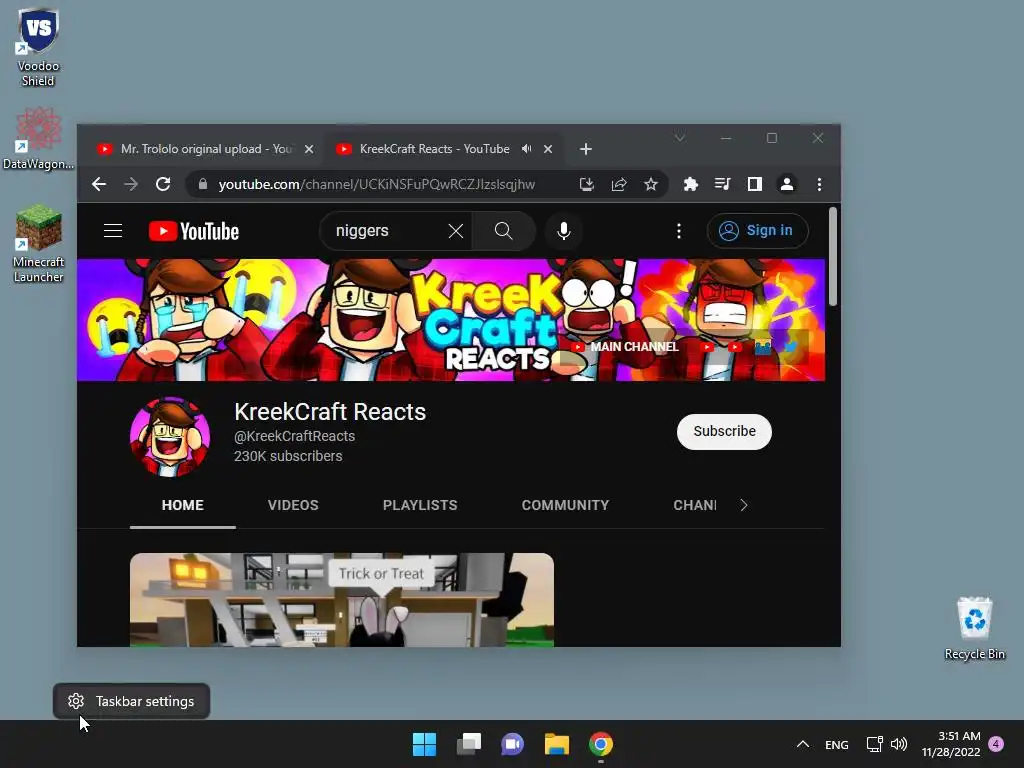Screen dimensions: 1024x768
Task: Select Voodoo Shield desktop shortcut
Action: coord(38,47)
